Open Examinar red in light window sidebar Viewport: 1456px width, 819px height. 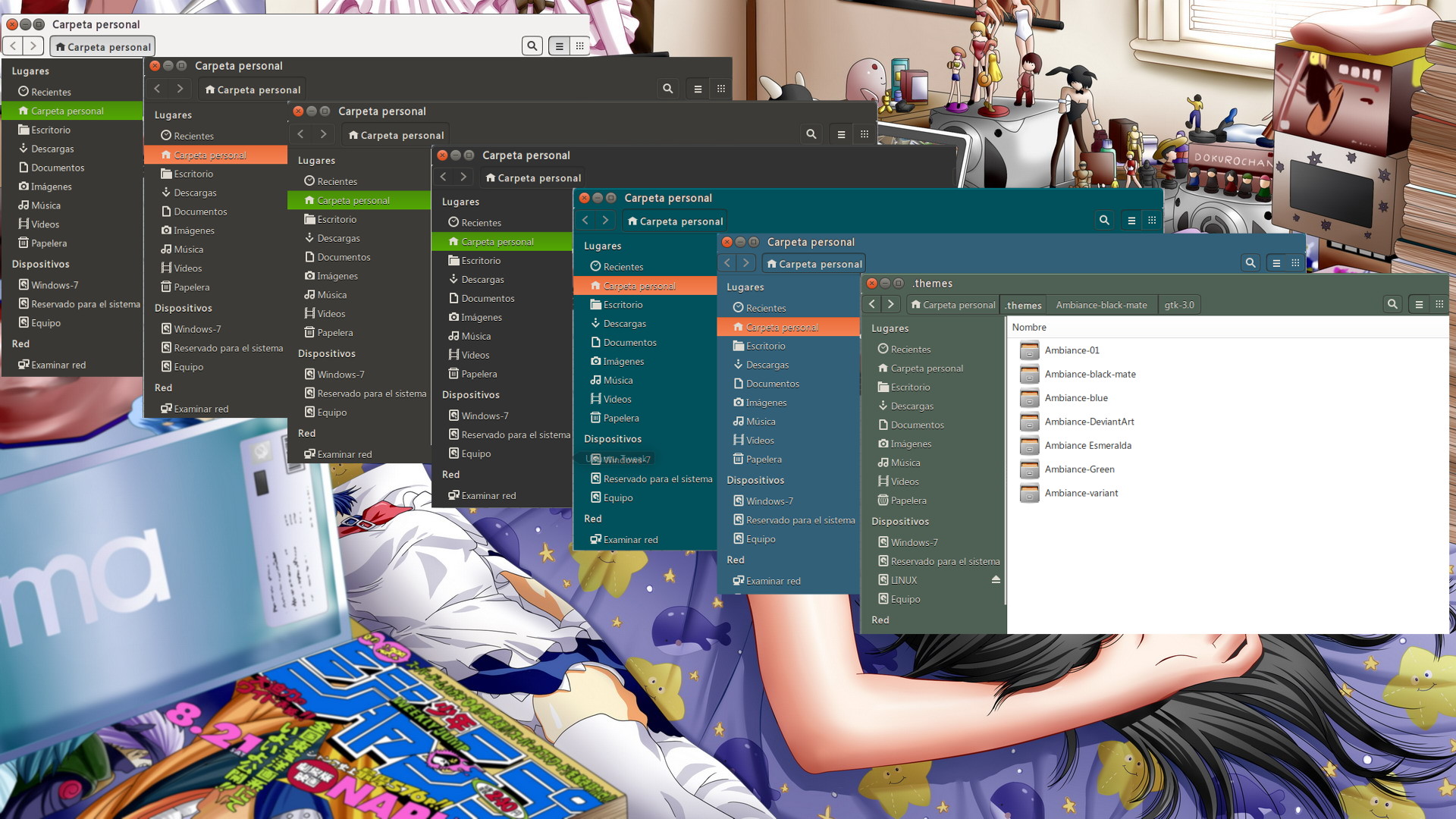[x=72, y=365]
